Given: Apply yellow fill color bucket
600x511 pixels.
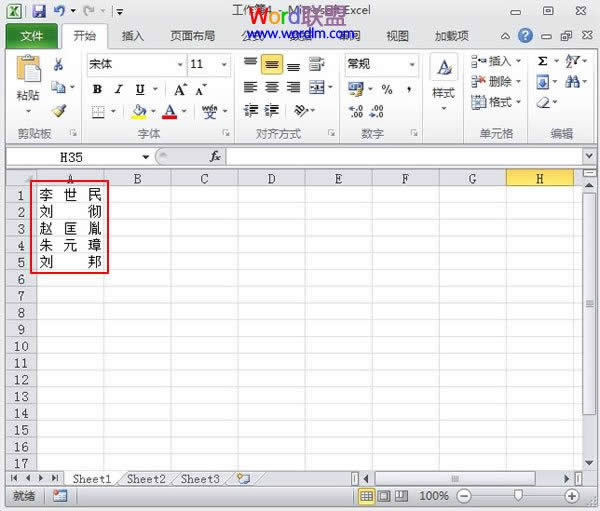Looking at the screenshot, I should [x=139, y=112].
